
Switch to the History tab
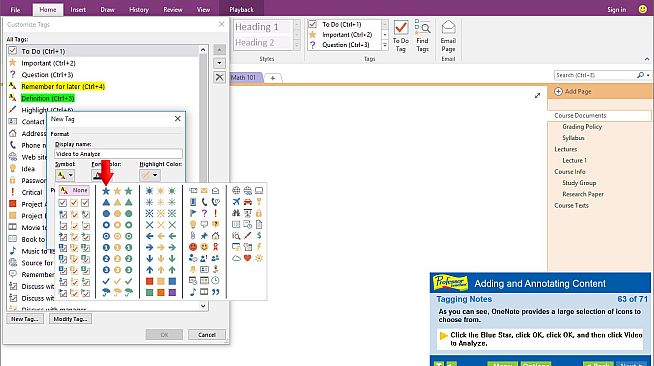click(139, 9)
